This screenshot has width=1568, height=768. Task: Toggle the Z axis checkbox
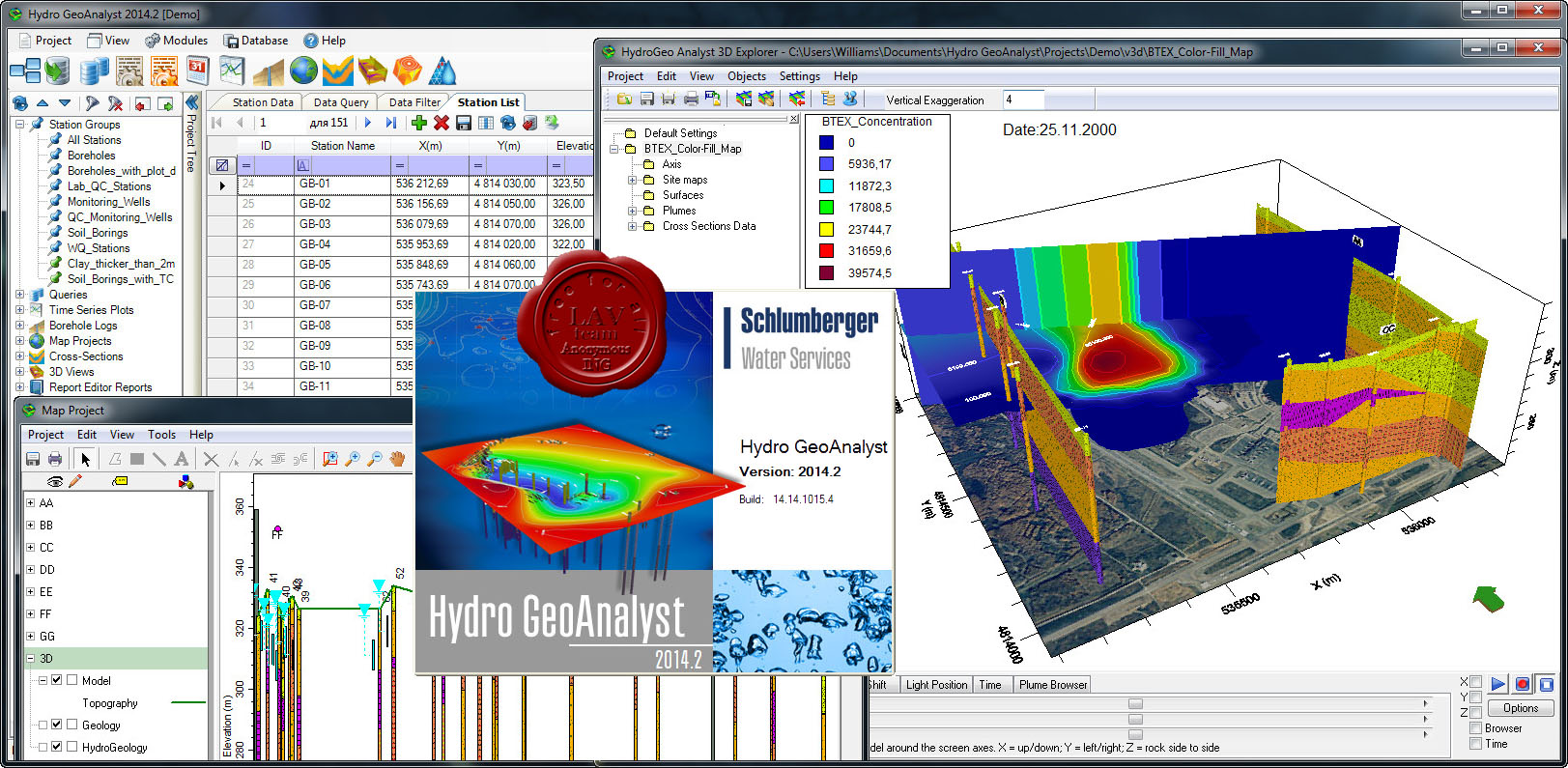click(x=1475, y=713)
